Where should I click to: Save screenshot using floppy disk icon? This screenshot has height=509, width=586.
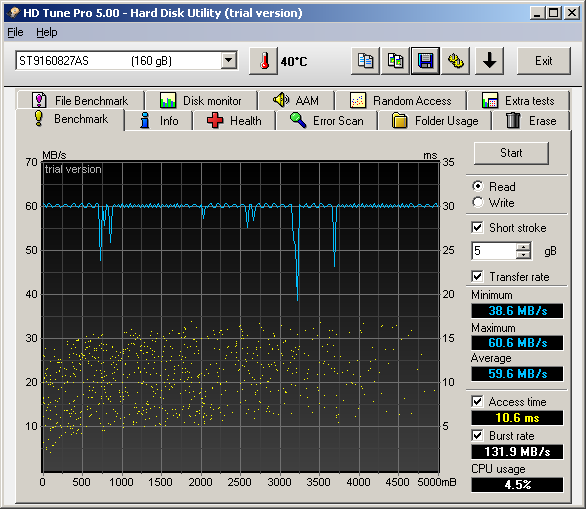(425, 61)
